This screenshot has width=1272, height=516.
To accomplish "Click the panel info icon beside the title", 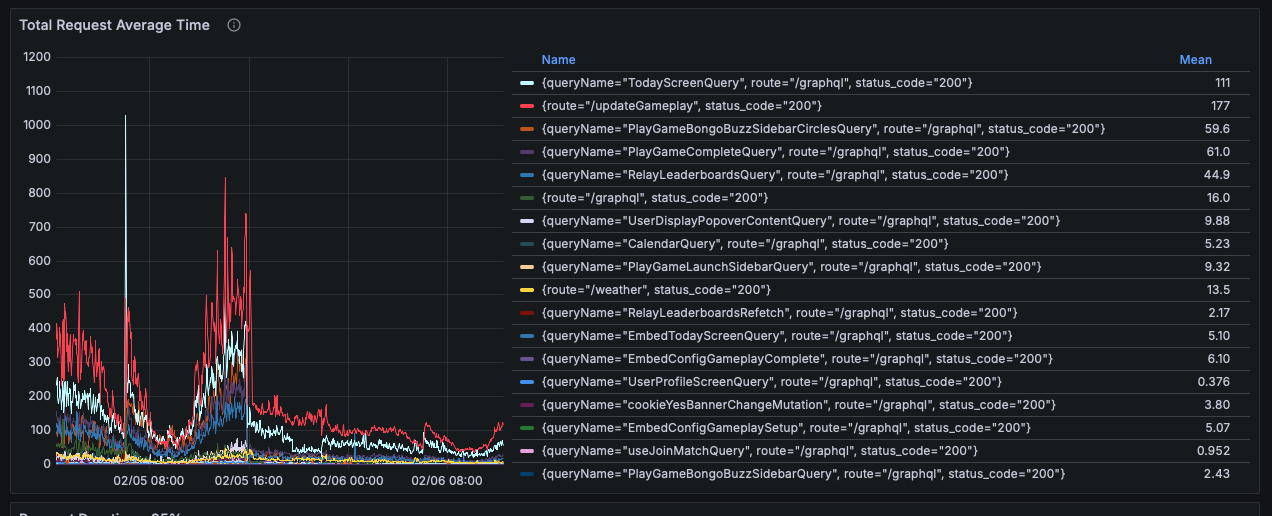I will click(x=234, y=25).
